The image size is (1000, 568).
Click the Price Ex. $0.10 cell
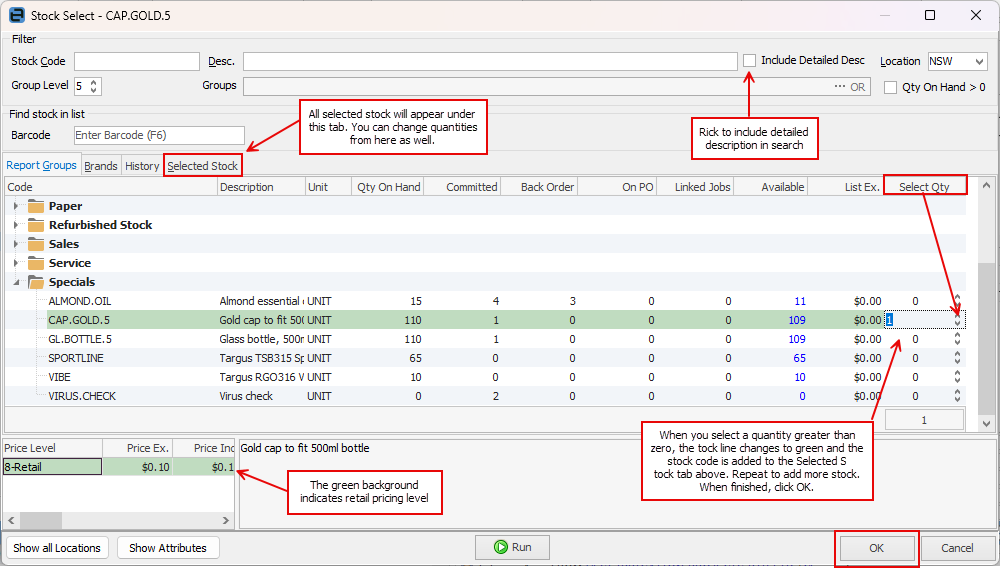138,467
